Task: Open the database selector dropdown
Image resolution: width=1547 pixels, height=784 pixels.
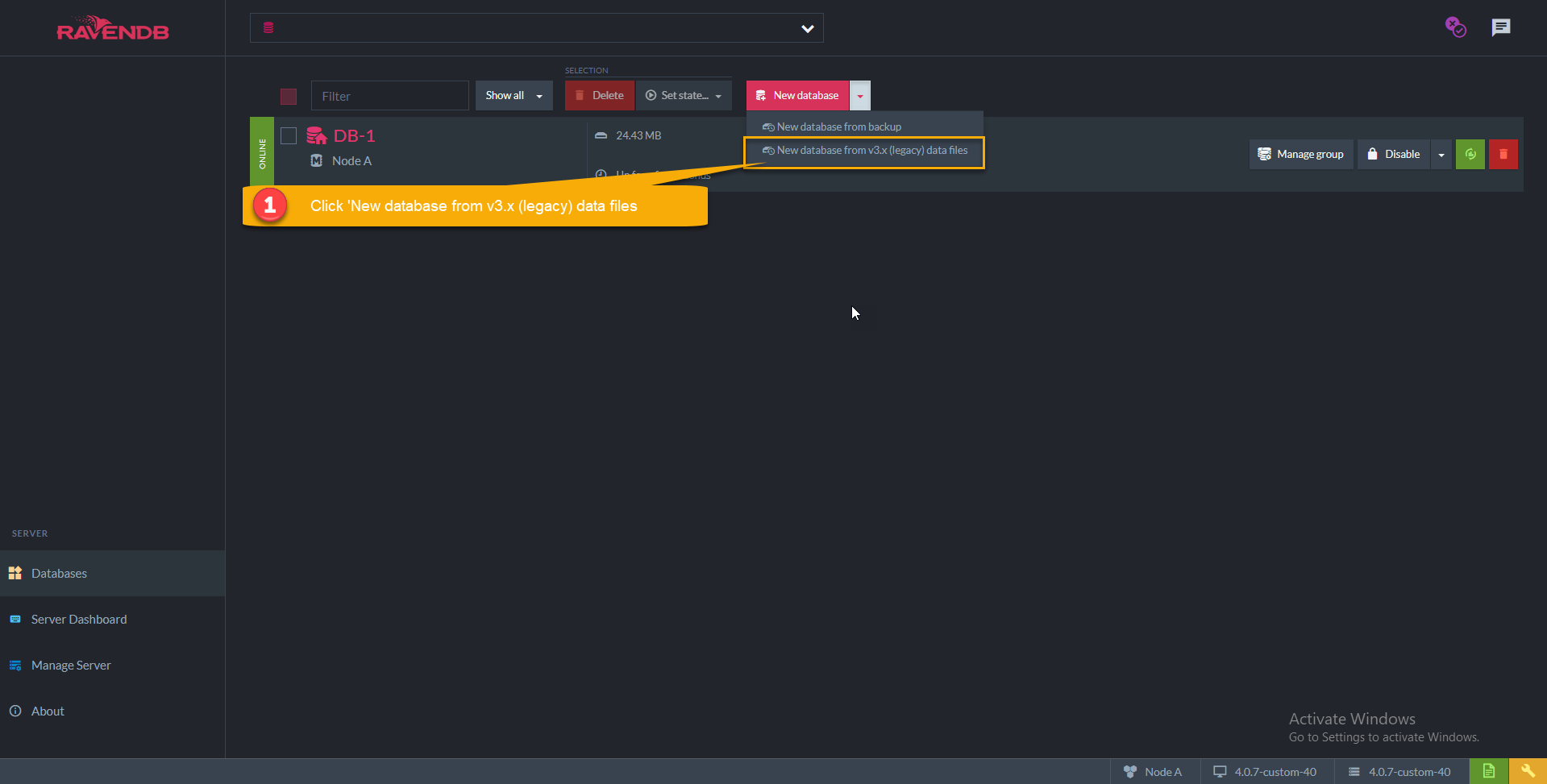Action: coord(536,28)
